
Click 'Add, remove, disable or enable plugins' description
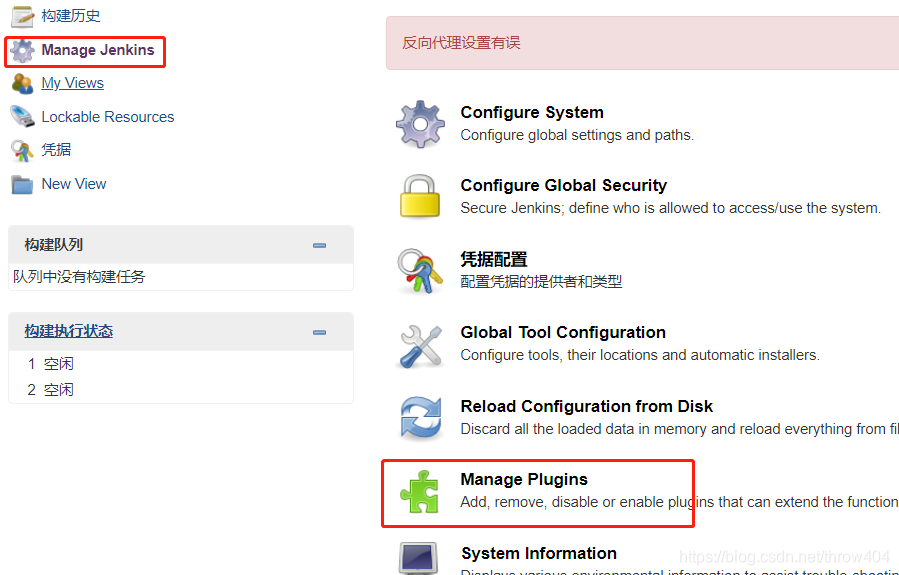point(679,502)
